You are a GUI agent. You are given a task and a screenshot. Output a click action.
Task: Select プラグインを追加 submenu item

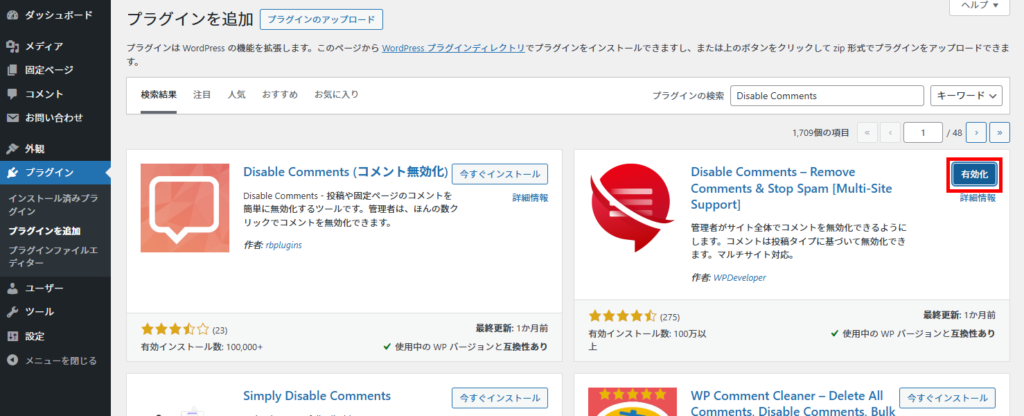tap(44, 231)
